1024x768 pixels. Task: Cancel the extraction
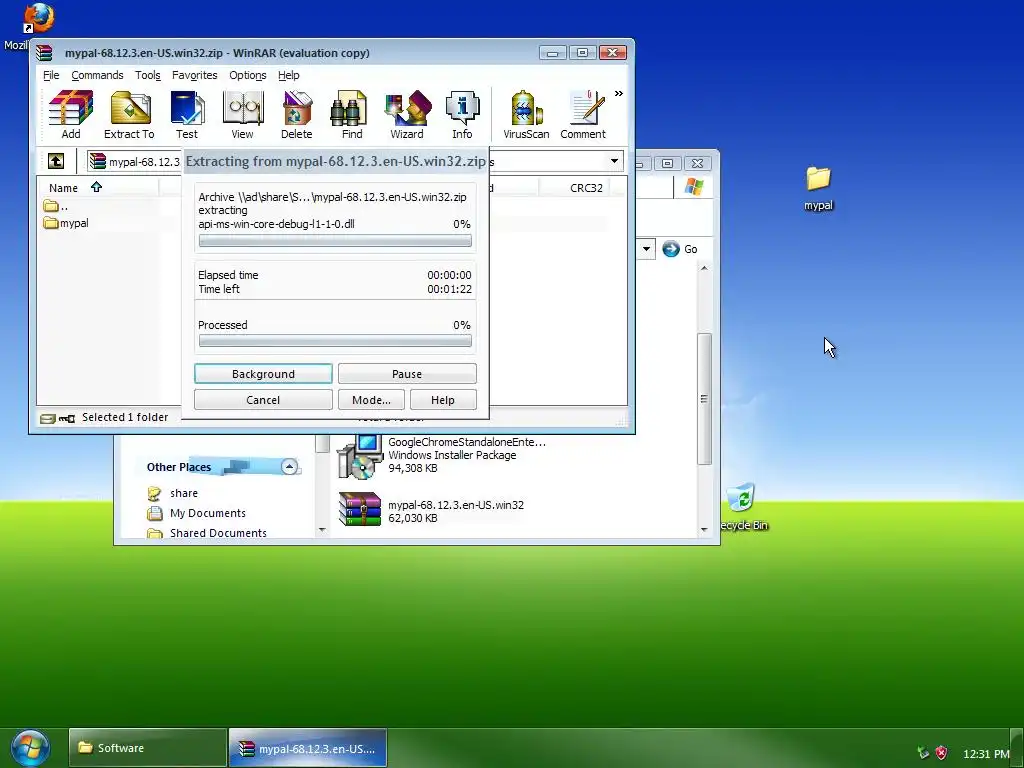(263, 400)
